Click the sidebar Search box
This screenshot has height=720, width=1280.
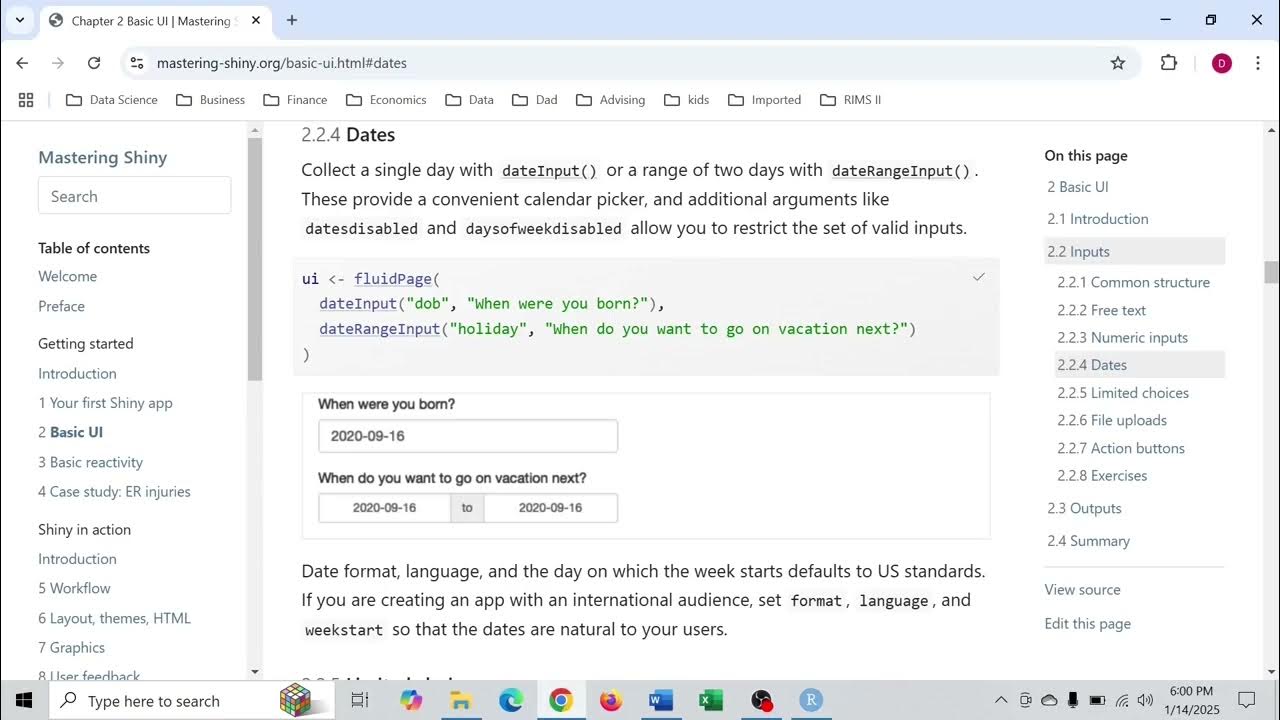point(134,196)
